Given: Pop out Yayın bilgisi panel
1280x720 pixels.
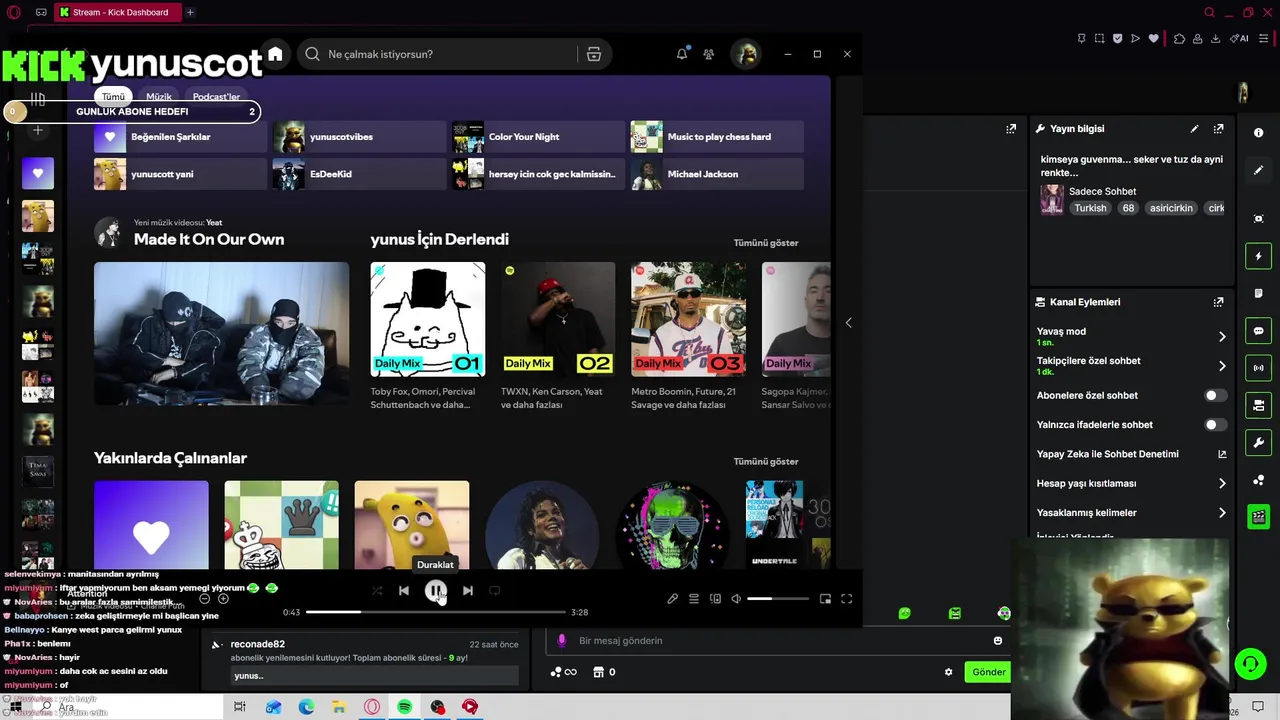Looking at the screenshot, I should click(x=1218, y=129).
